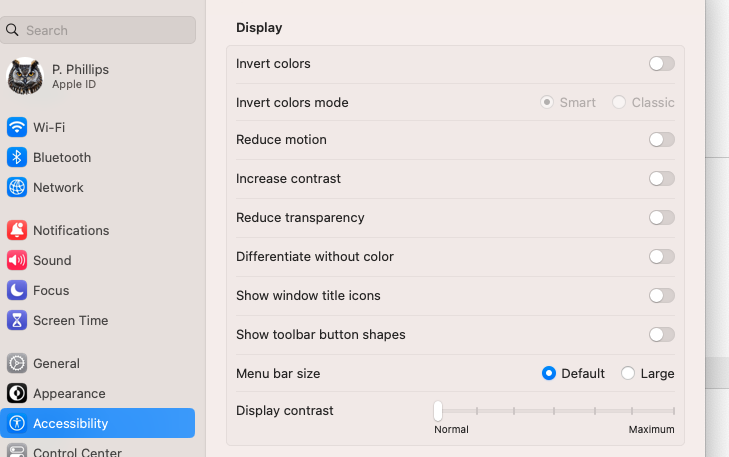Click the Wi-Fi icon in sidebar
The image size is (729, 457).
pos(17,127)
